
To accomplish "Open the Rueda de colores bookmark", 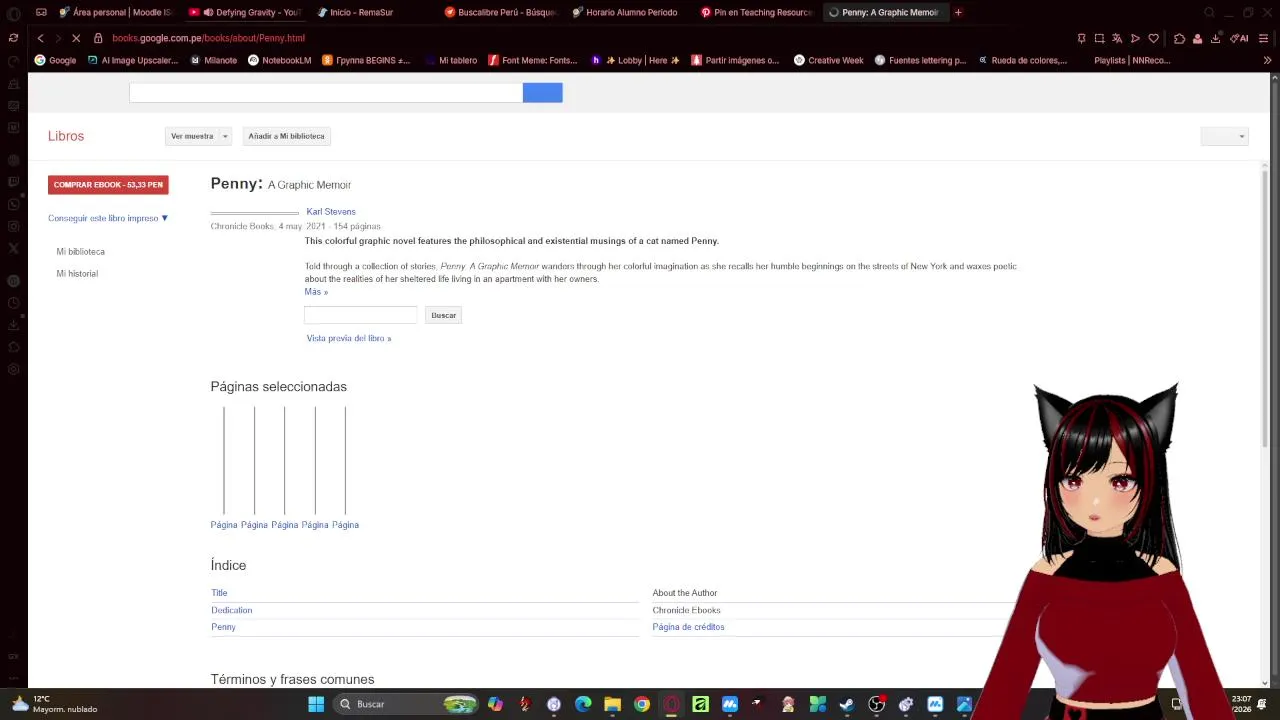I will (x=1022, y=60).
